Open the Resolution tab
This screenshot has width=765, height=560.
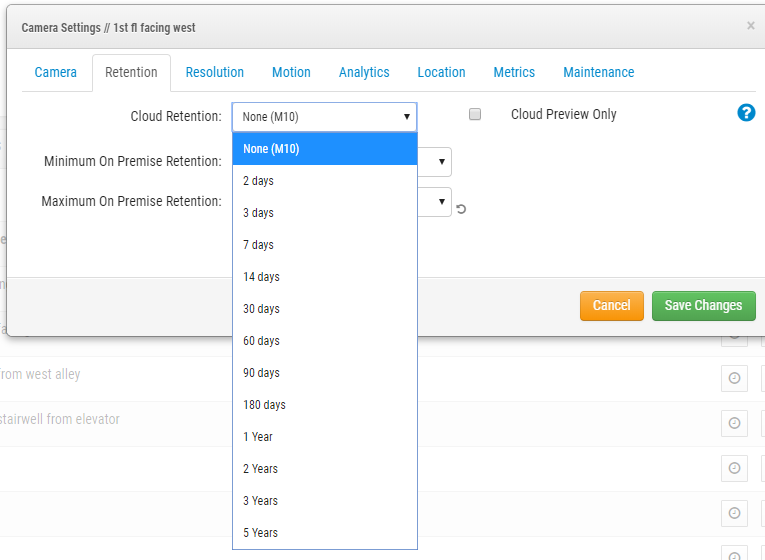click(x=215, y=72)
